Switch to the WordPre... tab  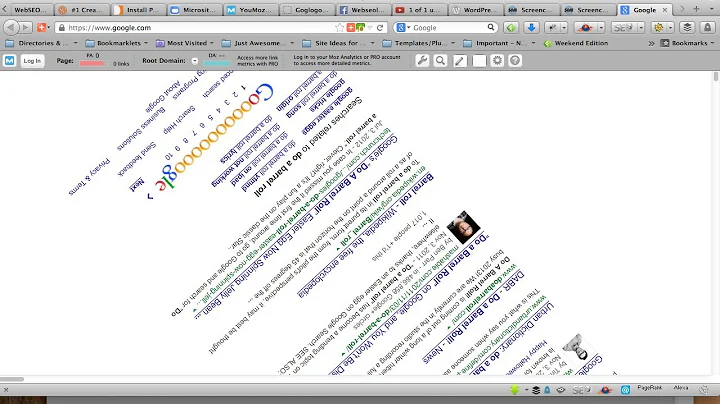point(476,10)
